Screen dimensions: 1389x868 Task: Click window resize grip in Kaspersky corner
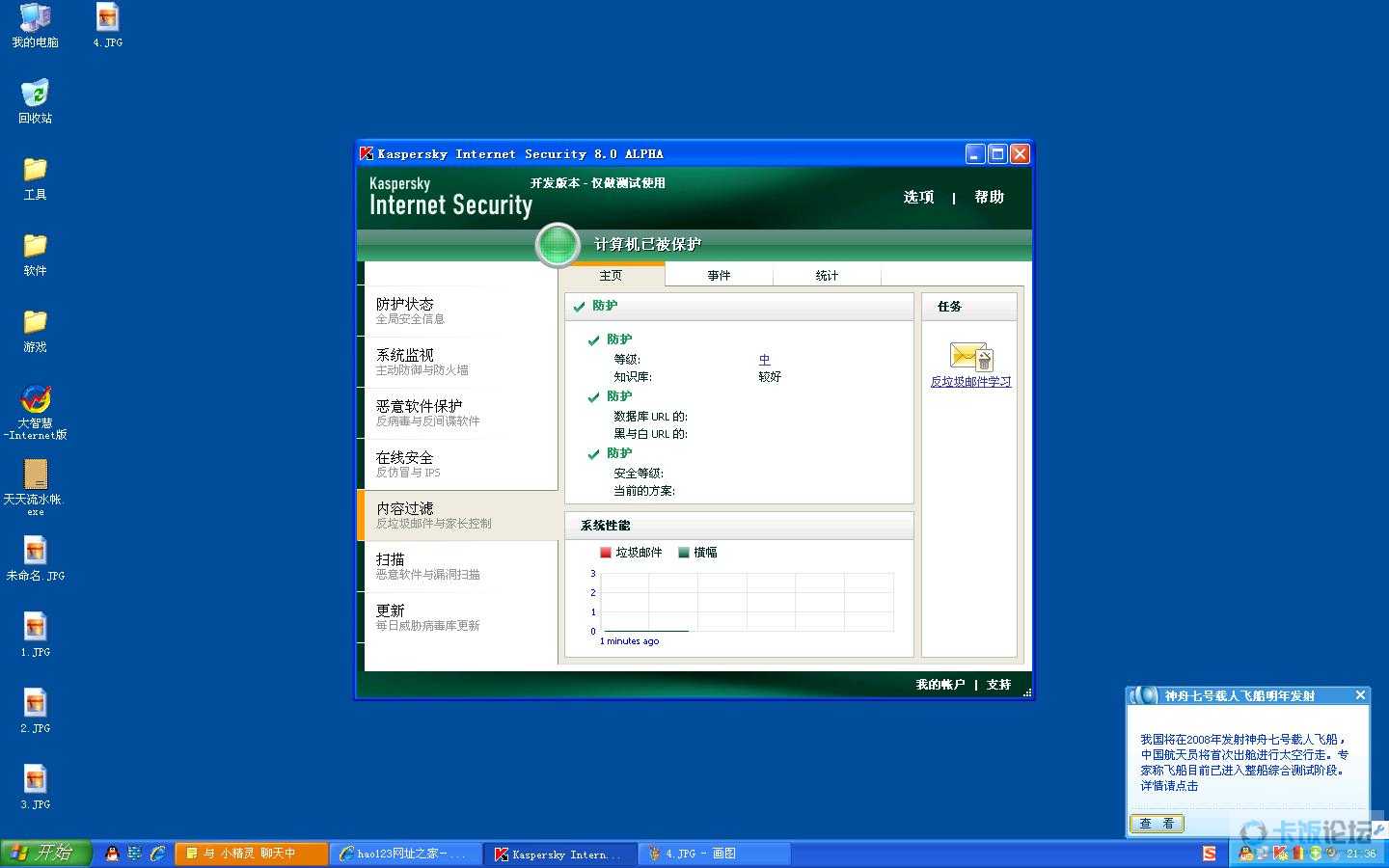click(1026, 692)
